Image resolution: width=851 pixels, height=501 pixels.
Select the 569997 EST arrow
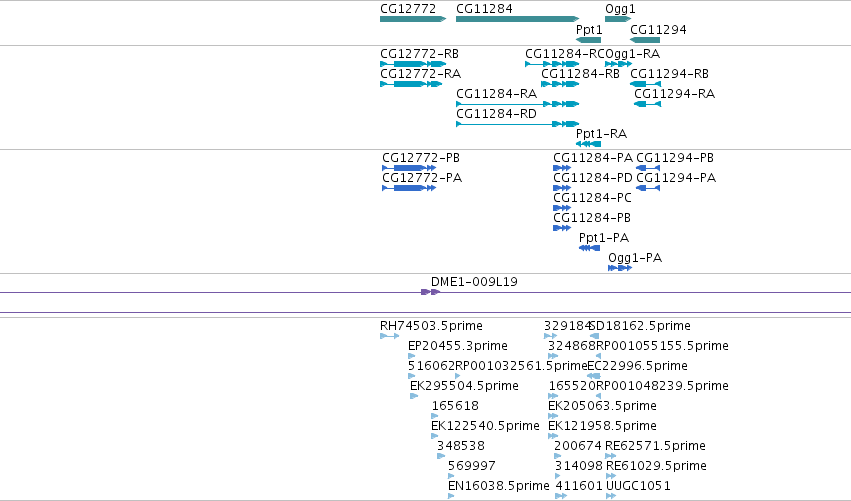coord(451,476)
